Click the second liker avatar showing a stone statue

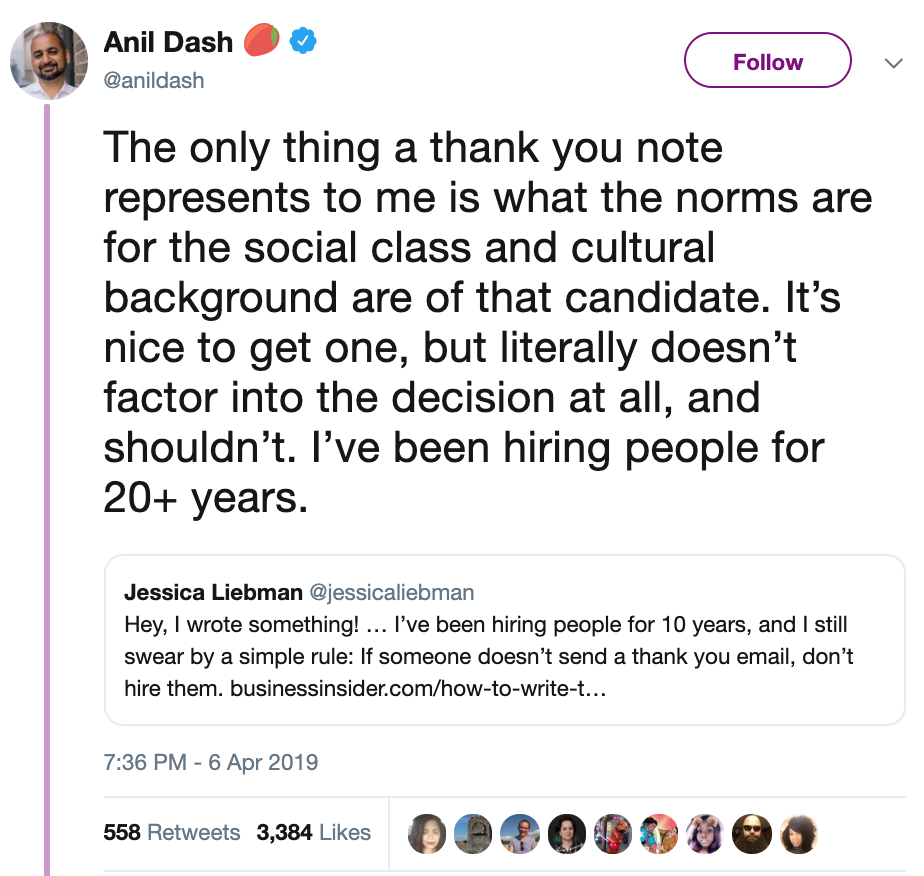[473, 834]
